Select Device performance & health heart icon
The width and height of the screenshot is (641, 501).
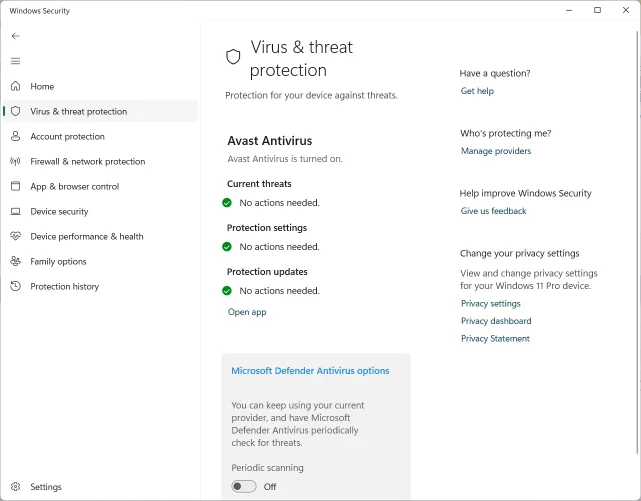click(16, 236)
